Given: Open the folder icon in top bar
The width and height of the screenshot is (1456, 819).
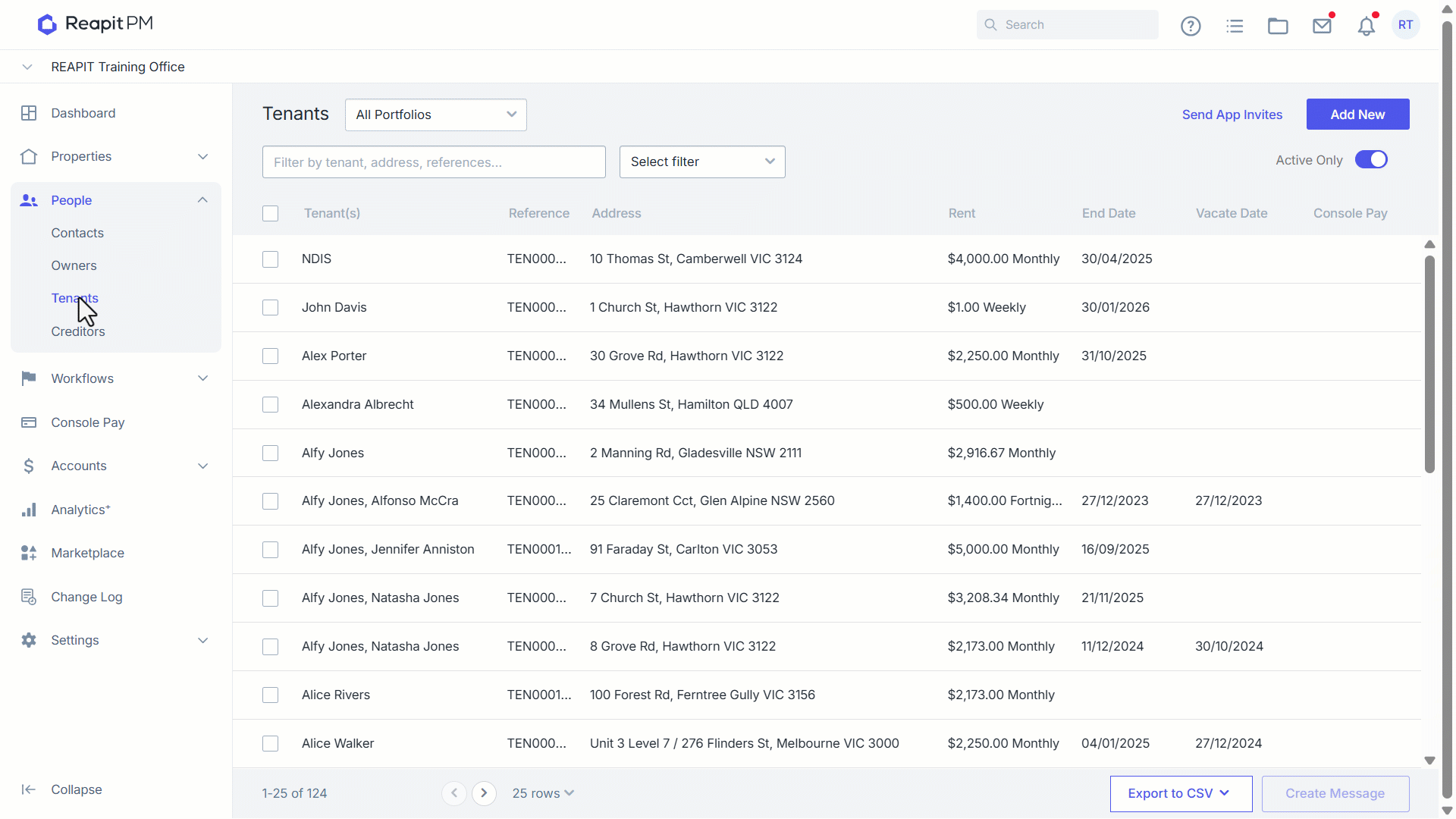Looking at the screenshot, I should pos(1278,26).
